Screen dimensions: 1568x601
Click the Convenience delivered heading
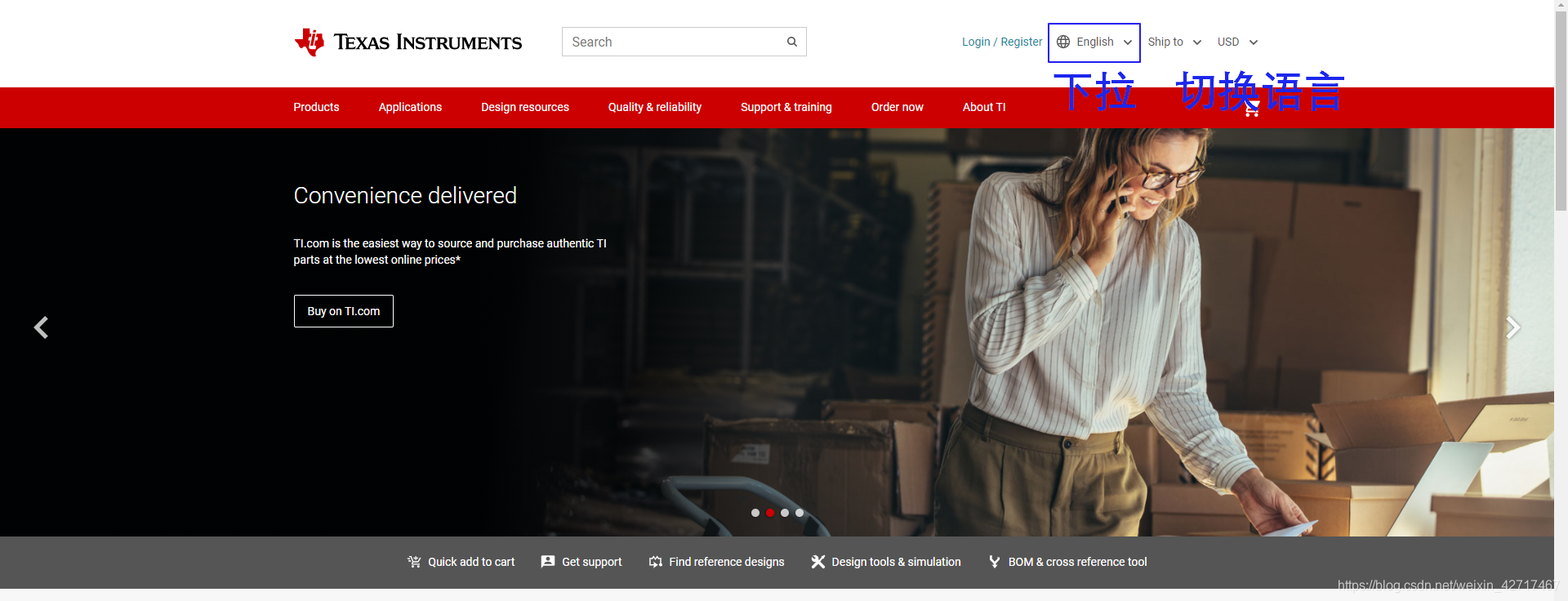pos(405,195)
